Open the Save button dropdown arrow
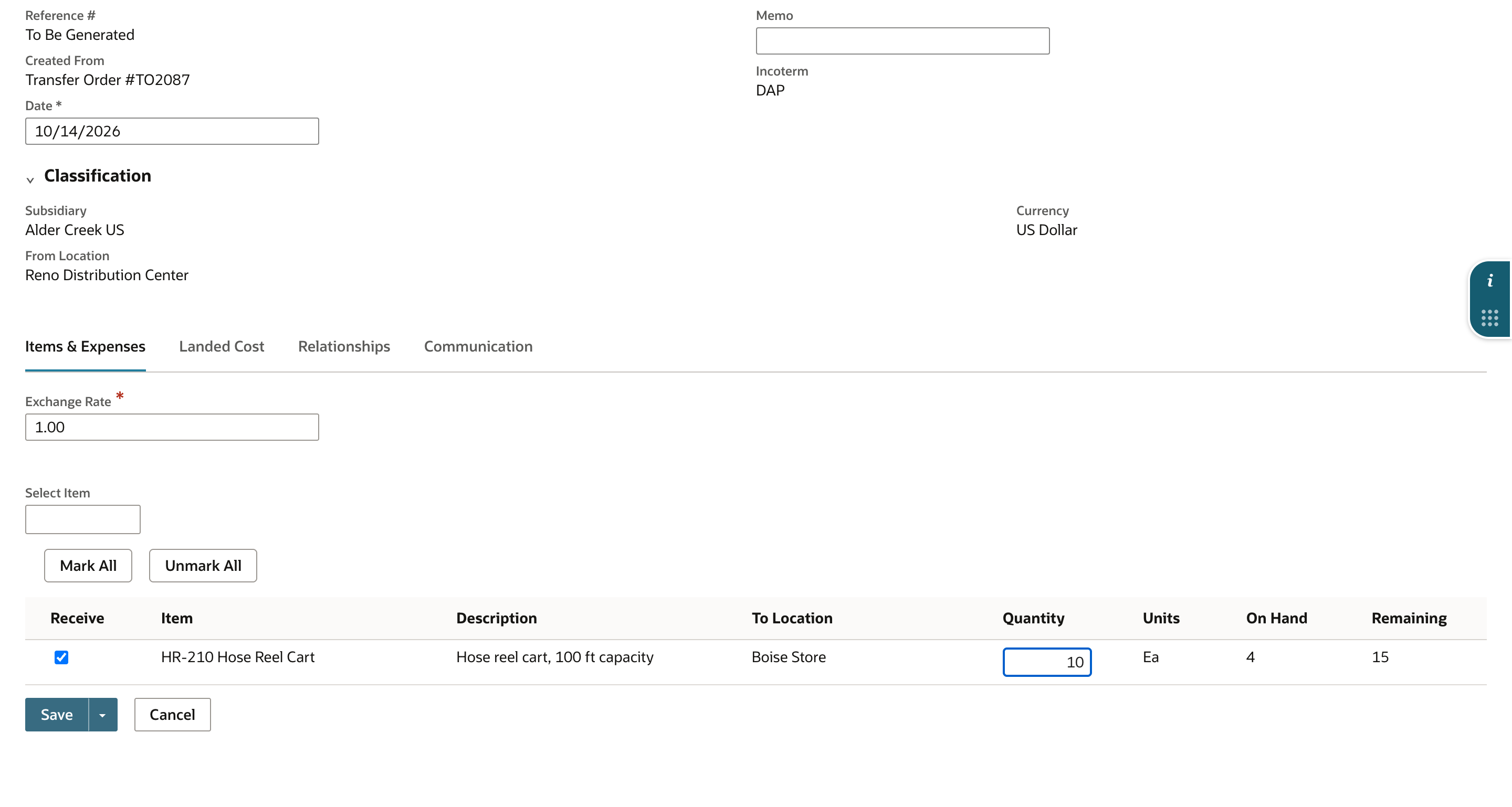Image resolution: width=1512 pixels, height=807 pixels. tap(103, 714)
